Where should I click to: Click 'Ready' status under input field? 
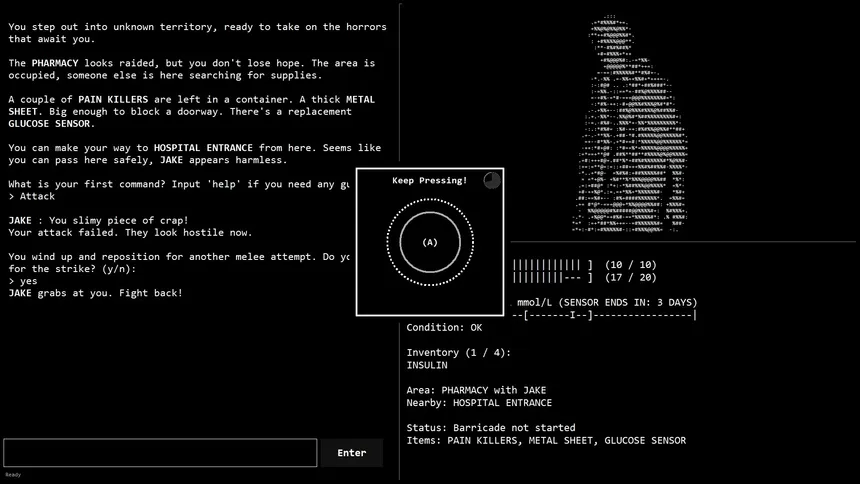[x=13, y=475]
